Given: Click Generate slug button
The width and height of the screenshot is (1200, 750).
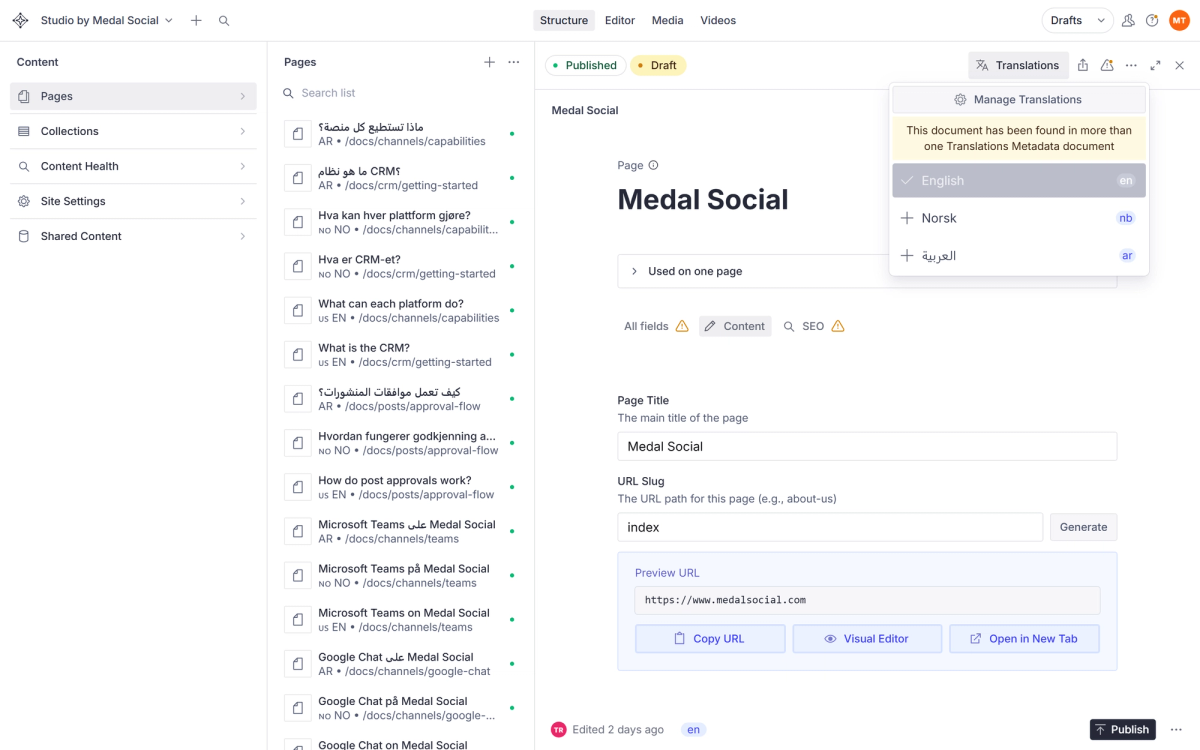Looking at the screenshot, I should coord(1083,527).
